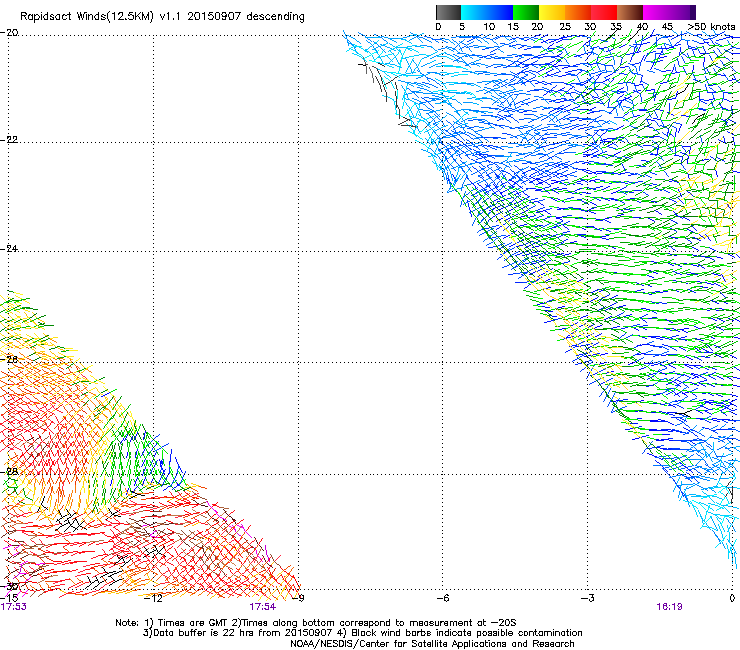
Task: Click the '-24' latitude axis label
Action: 10,248
